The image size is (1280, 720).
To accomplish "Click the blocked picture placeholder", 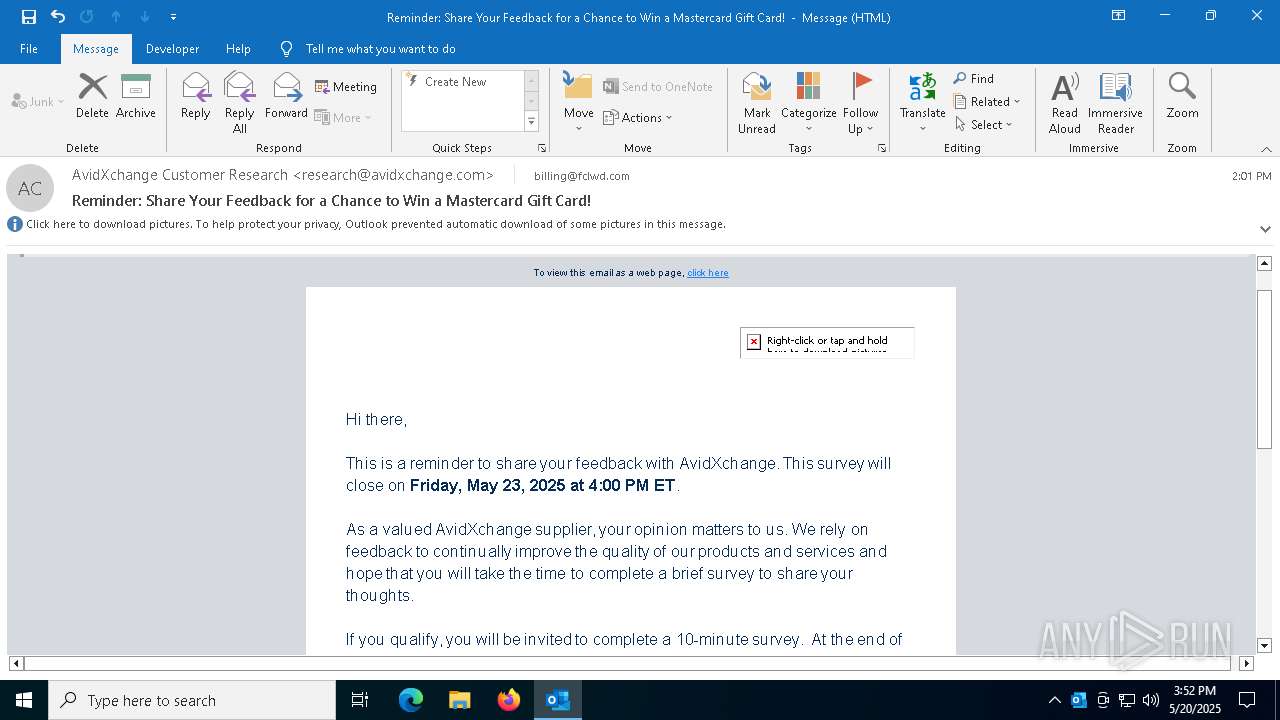I will 827,342.
